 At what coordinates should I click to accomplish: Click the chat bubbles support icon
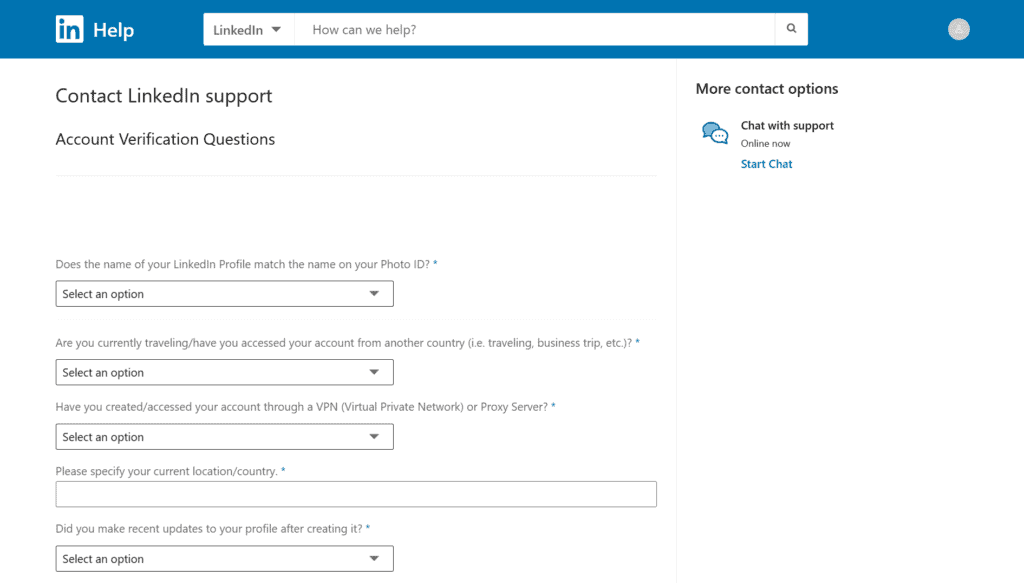pos(715,133)
